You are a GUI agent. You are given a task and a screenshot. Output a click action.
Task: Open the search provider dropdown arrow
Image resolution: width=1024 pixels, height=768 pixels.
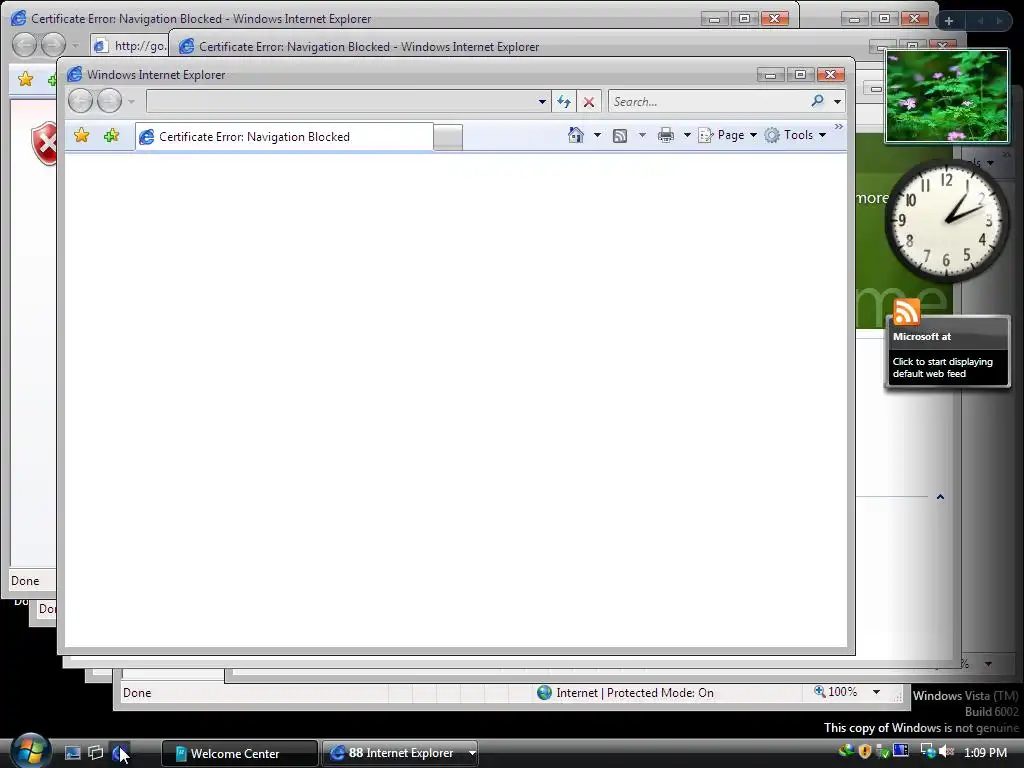coord(837,102)
